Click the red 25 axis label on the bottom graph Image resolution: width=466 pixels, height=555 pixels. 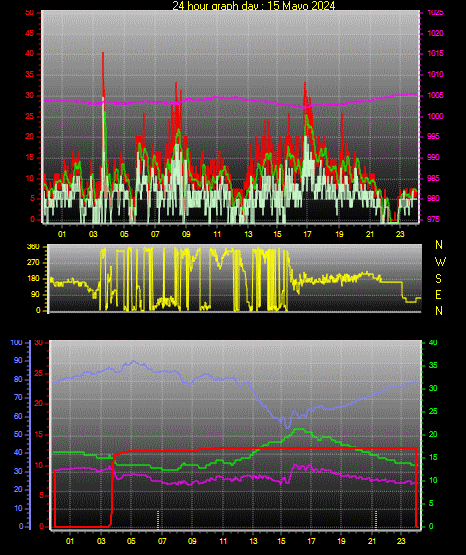[39, 373]
